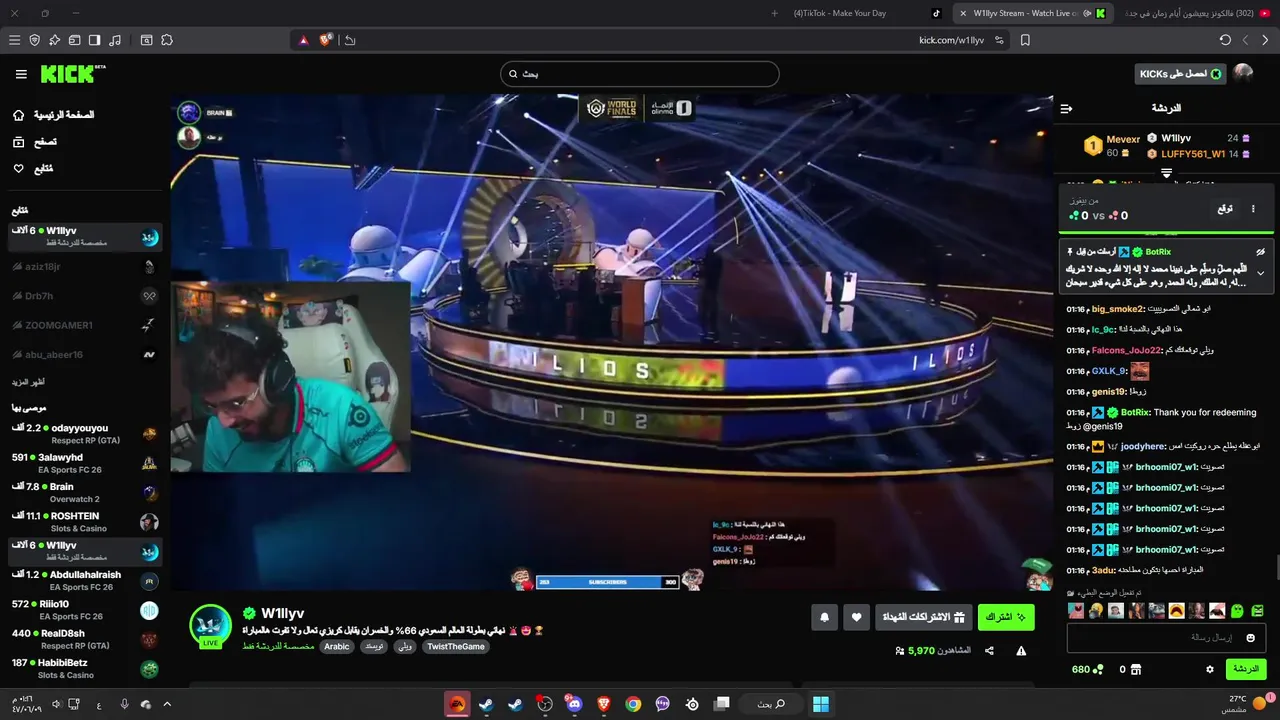
Task: Toggle the bell notifications button
Action: [x=824, y=617]
